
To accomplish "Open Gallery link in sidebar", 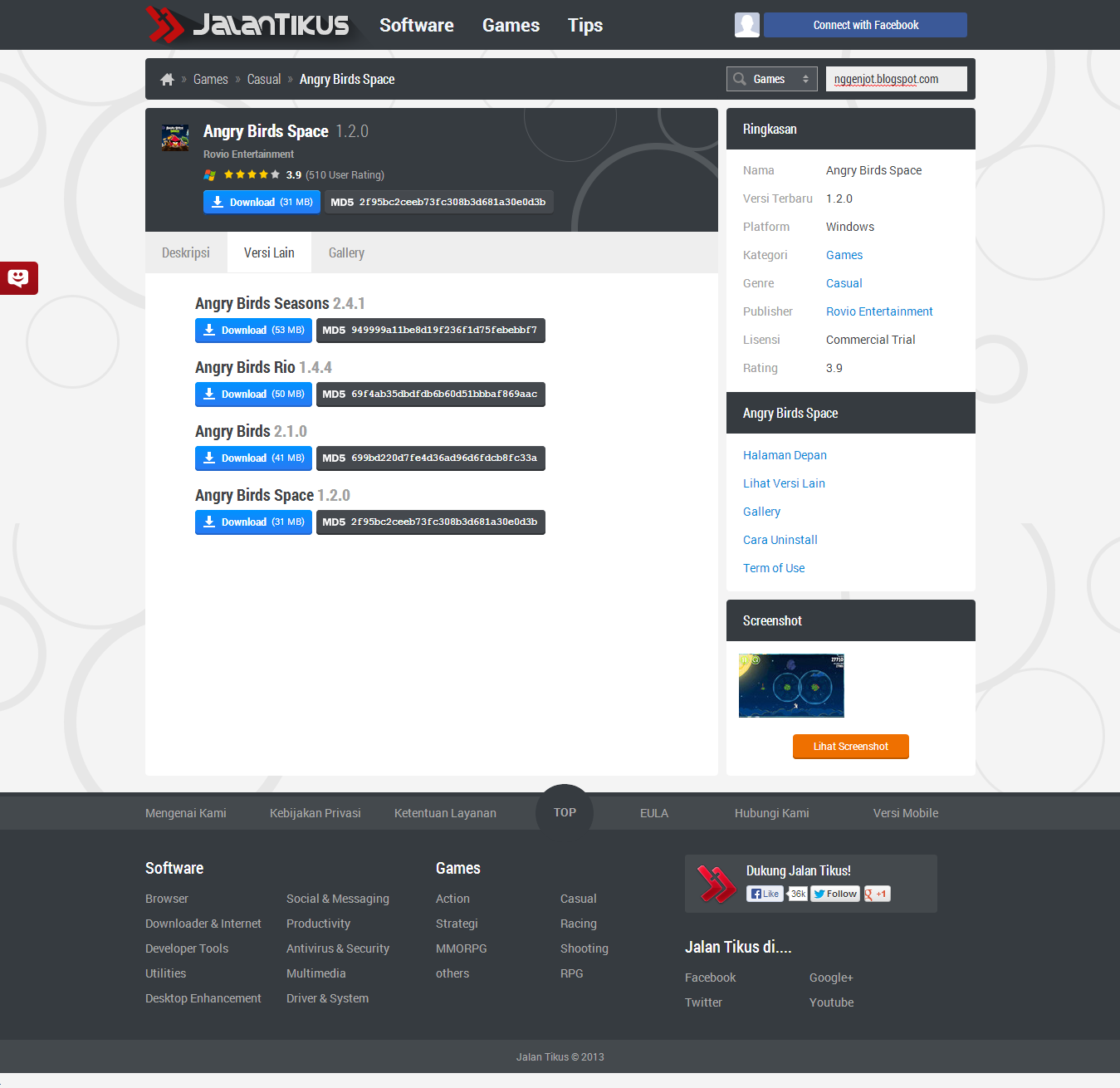I will coord(761,512).
